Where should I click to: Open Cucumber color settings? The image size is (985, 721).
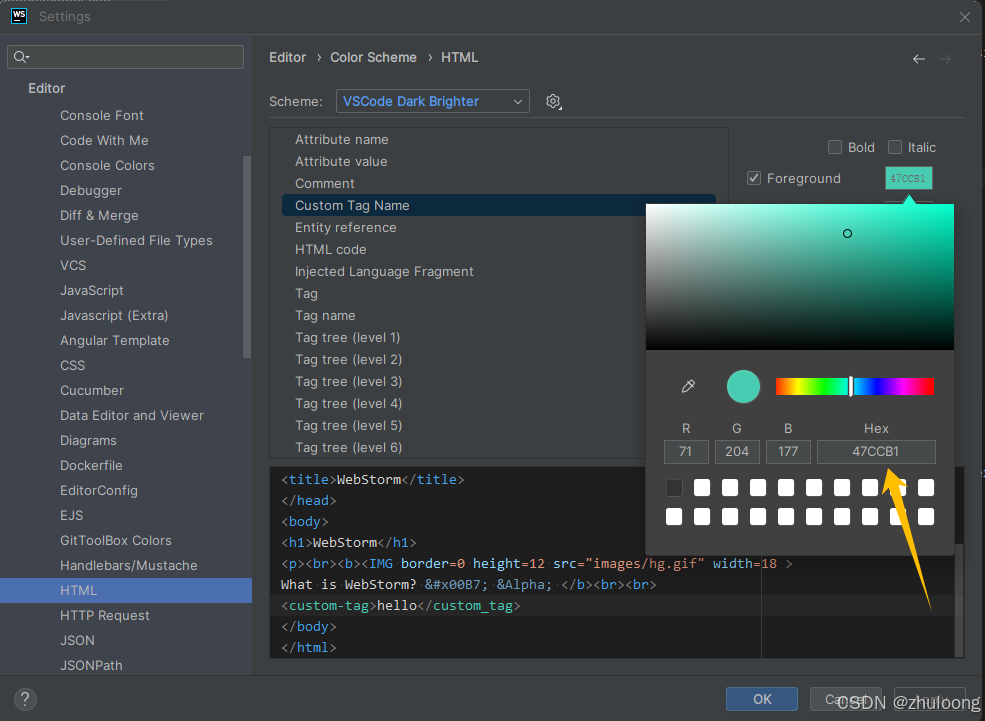(92, 390)
